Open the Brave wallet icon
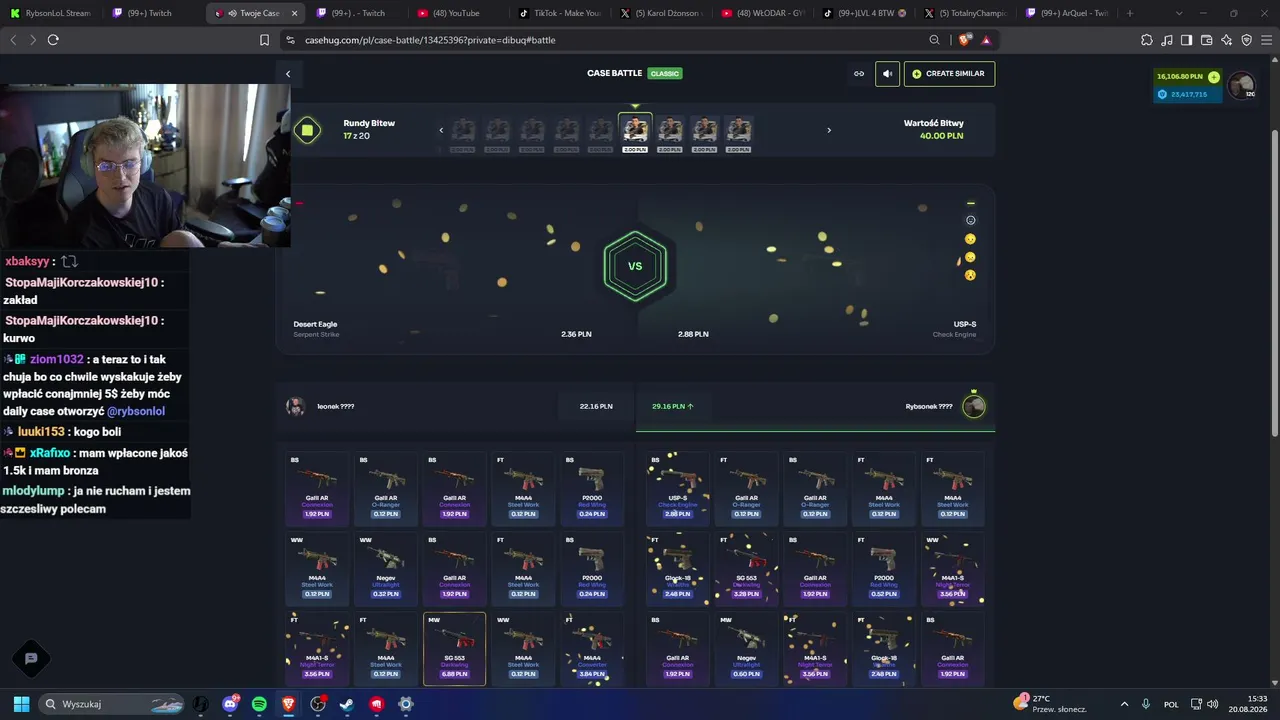 click(1207, 40)
